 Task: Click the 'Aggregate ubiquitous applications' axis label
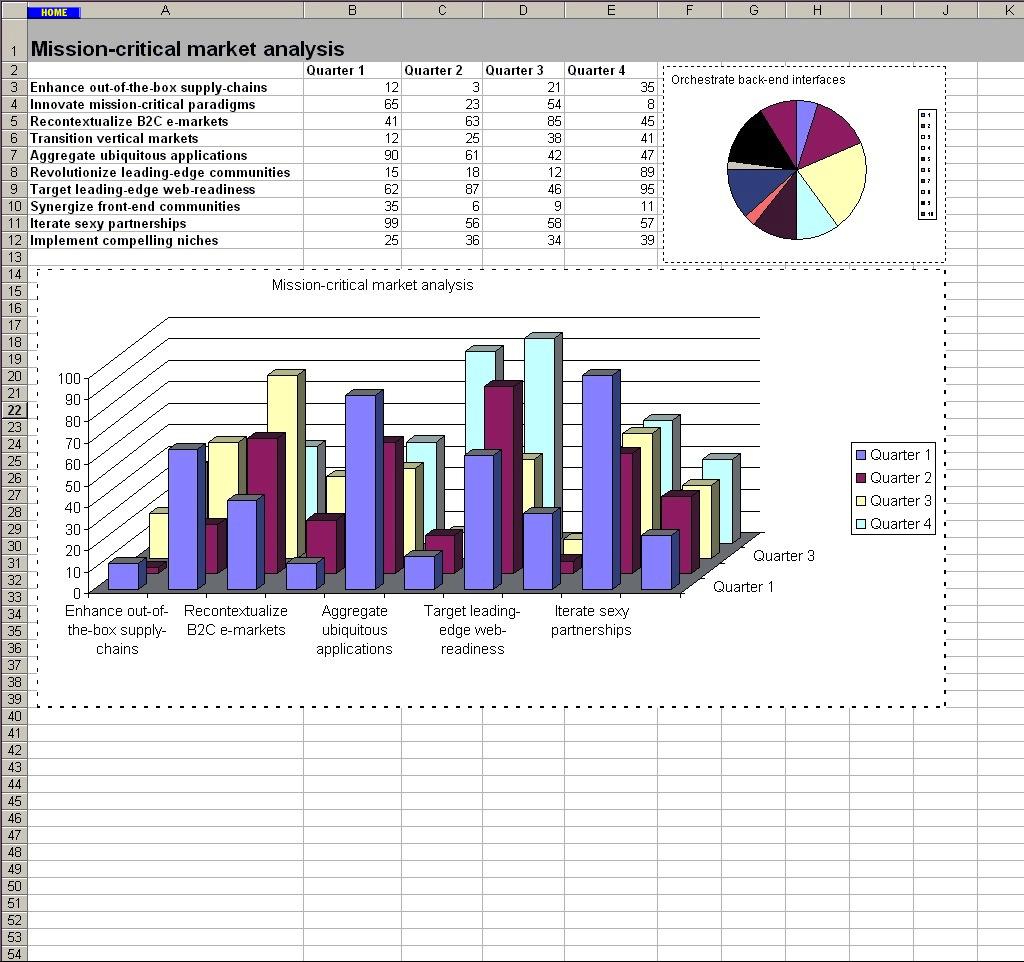tap(354, 630)
